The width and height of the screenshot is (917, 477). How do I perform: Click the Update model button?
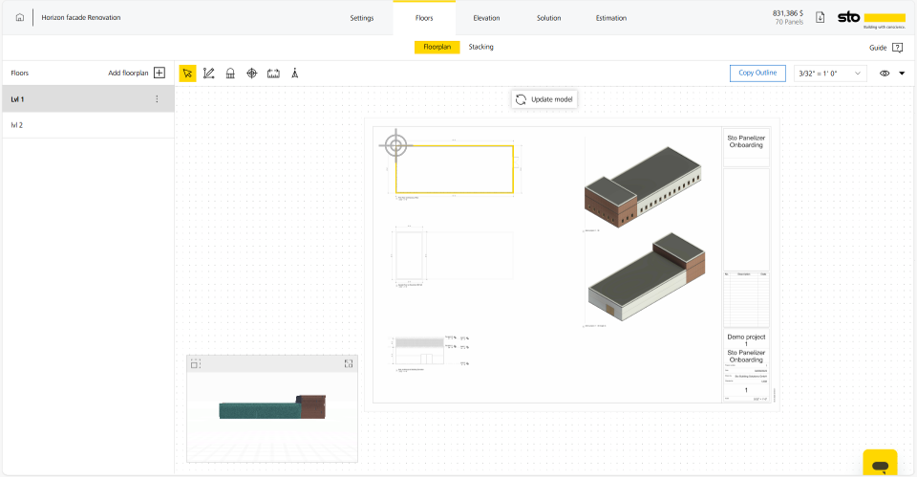pyautogui.click(x=544, y=99)
